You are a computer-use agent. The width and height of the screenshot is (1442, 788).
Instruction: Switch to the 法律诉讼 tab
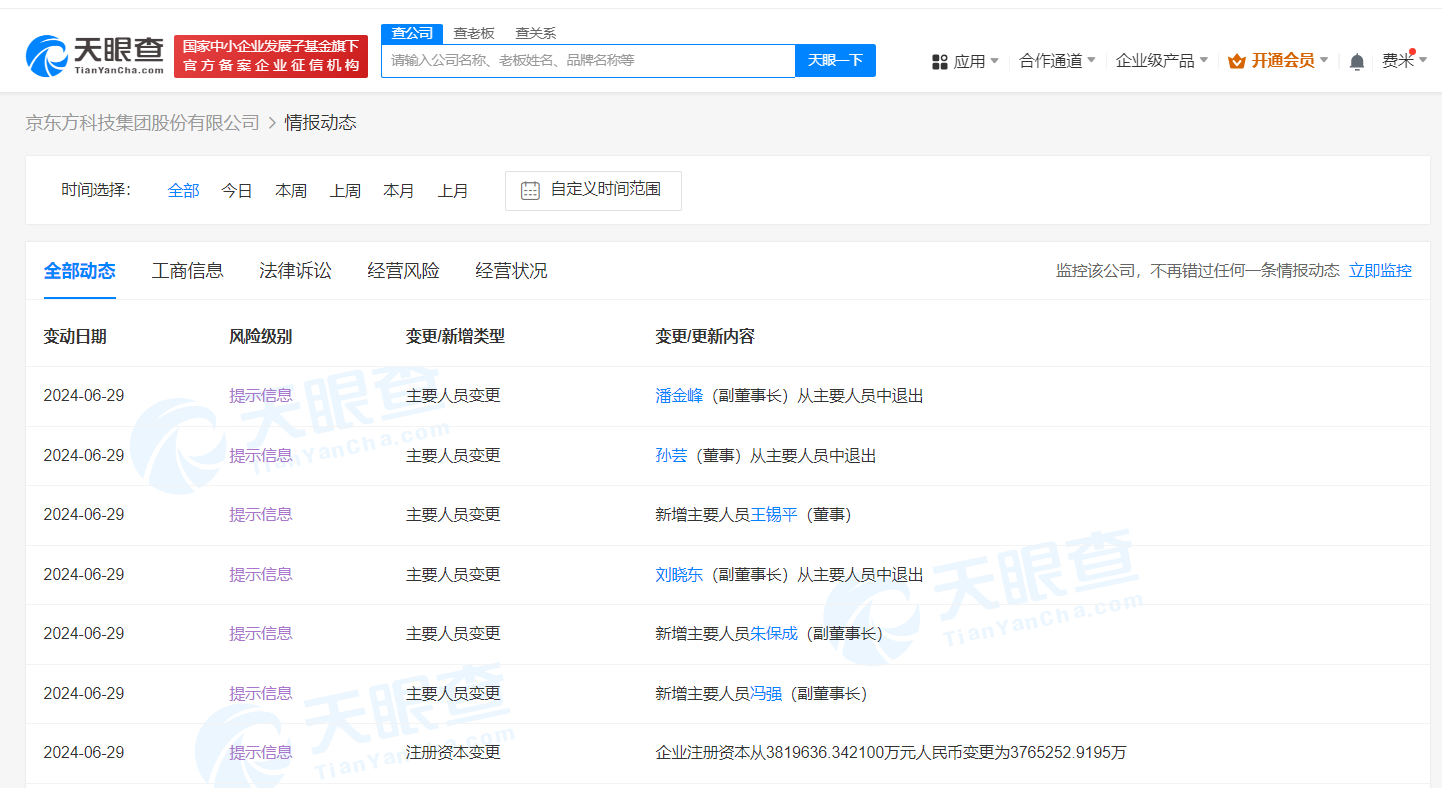(295, 270)
